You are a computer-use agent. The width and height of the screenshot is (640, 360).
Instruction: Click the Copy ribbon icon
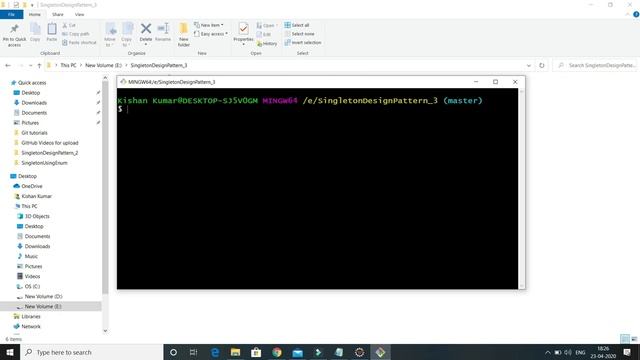35,32
